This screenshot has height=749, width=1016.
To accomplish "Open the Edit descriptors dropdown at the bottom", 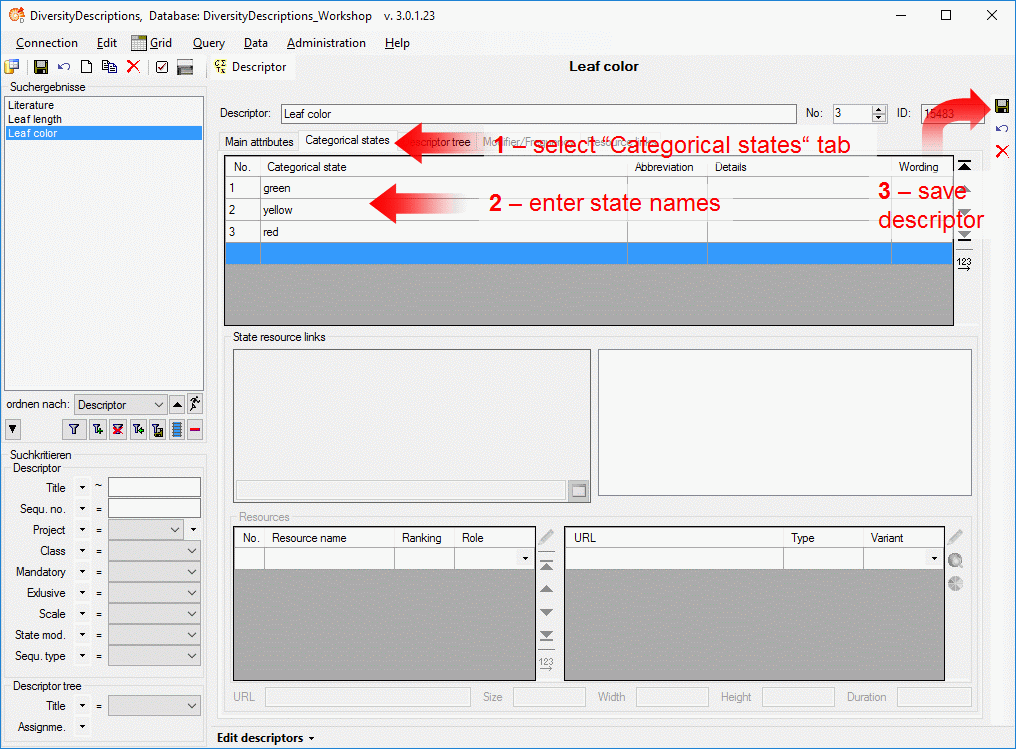I will coord(266,738).
